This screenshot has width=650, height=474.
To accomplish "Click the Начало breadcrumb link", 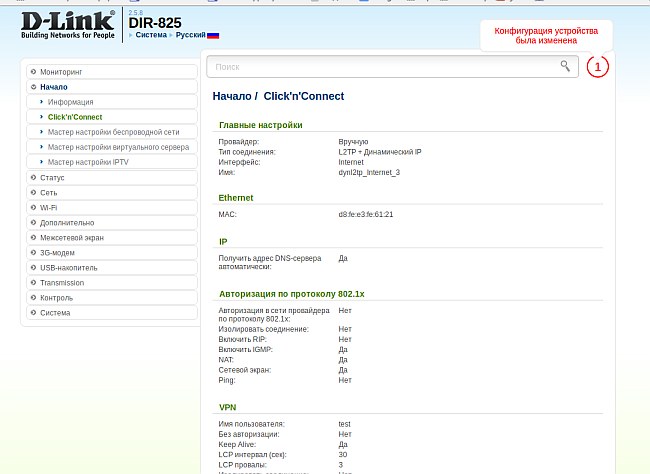I will pyautogui.click(x=230, y=97).
